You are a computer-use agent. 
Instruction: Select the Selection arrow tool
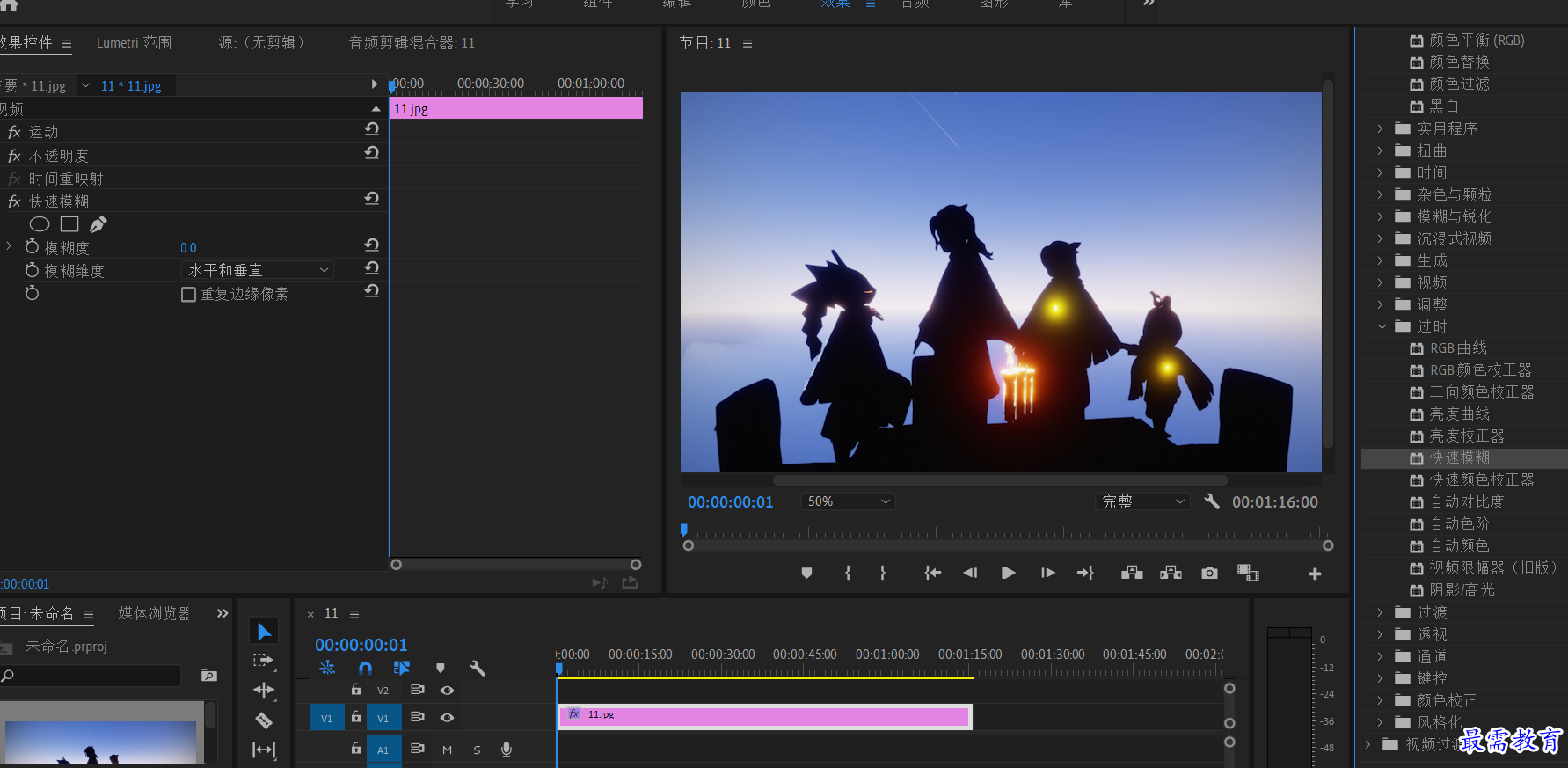tap(264, 631)
